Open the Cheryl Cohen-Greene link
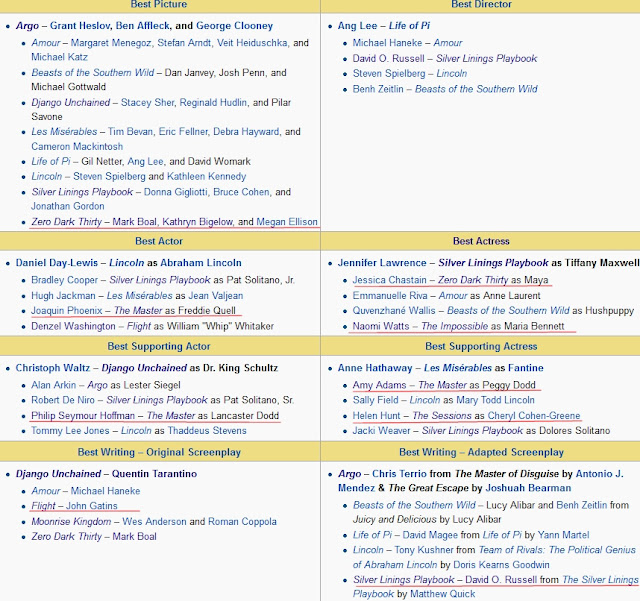The image size is (640, 601). 534,416
